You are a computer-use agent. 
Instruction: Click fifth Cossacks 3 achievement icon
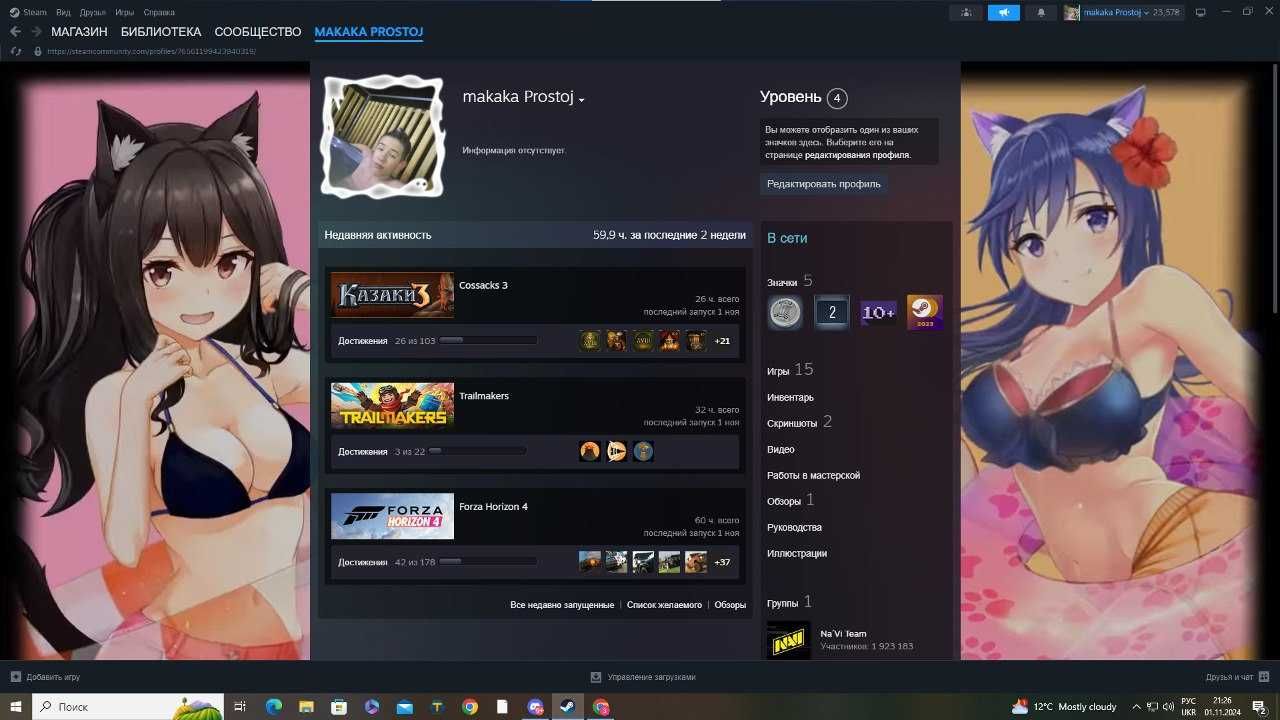coord(696,341)
